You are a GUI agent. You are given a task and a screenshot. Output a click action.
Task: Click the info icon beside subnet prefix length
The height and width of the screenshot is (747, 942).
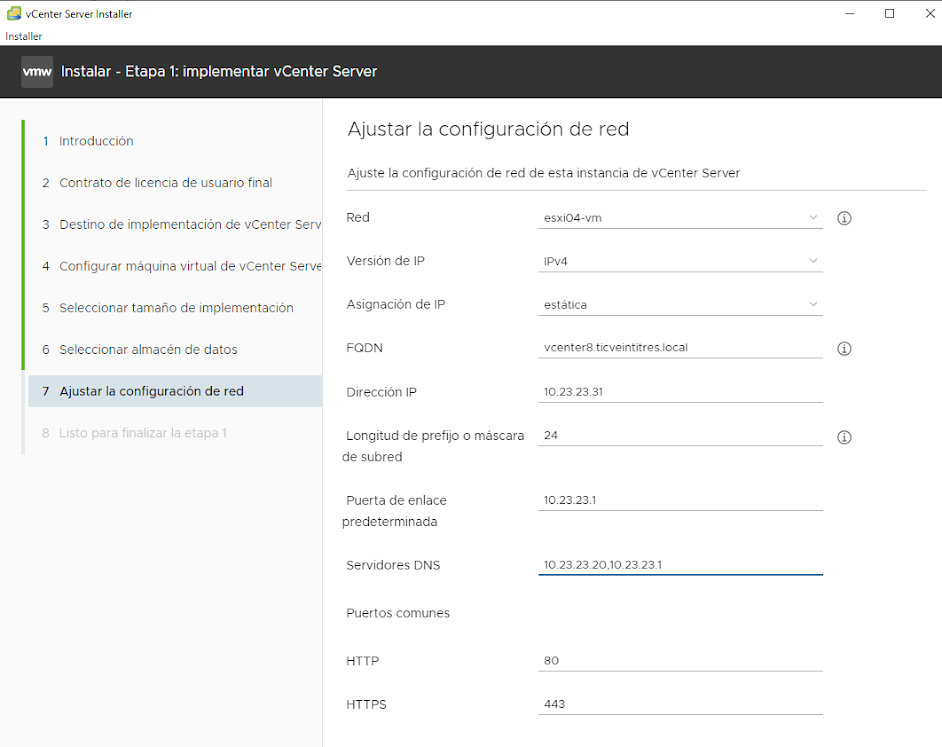point(844,438)
